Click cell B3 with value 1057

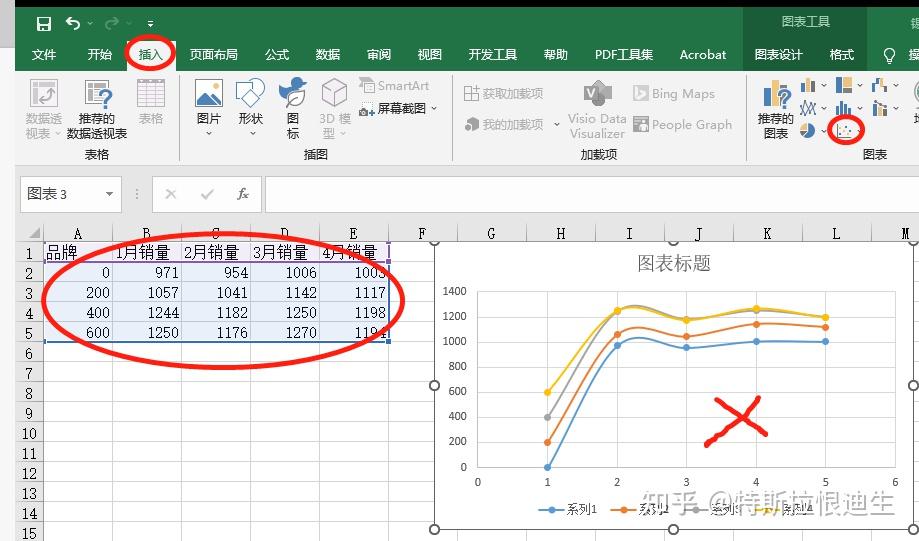coord(147,292)
